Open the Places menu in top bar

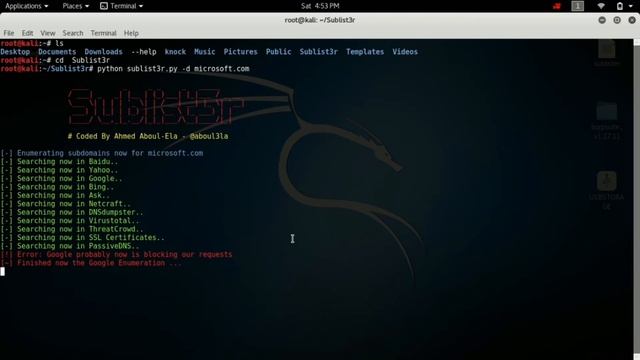[x=76, y=6]
